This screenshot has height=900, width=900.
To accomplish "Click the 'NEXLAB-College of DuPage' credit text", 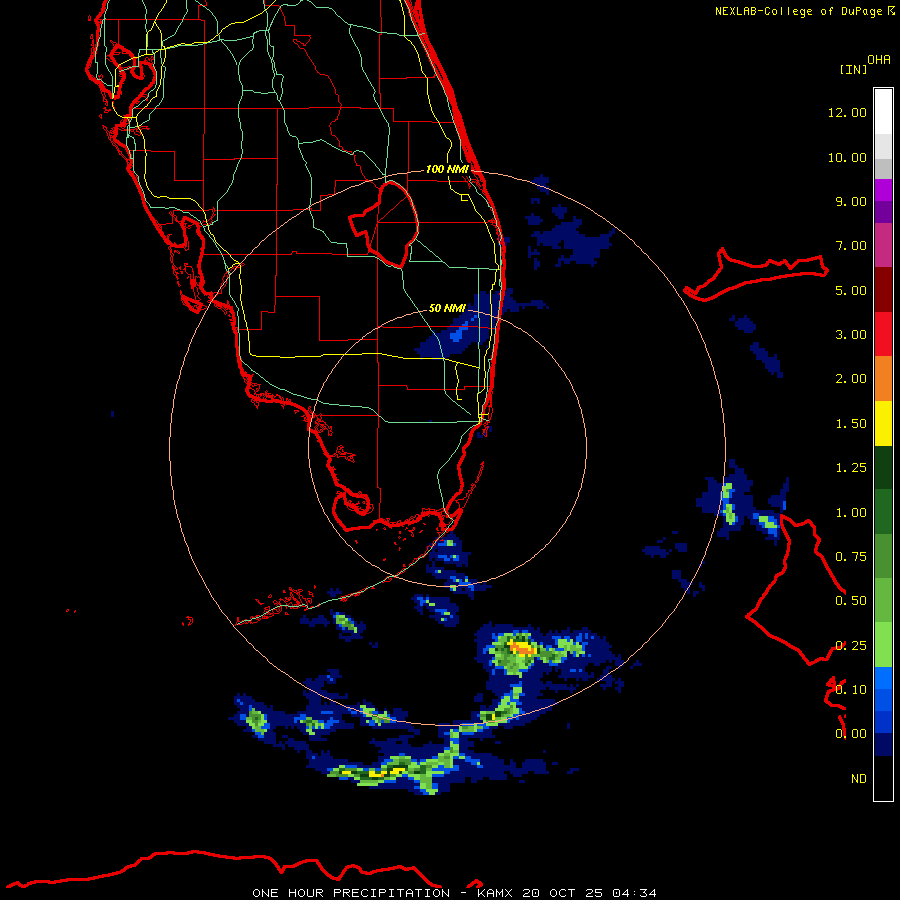I will [798, 11].
